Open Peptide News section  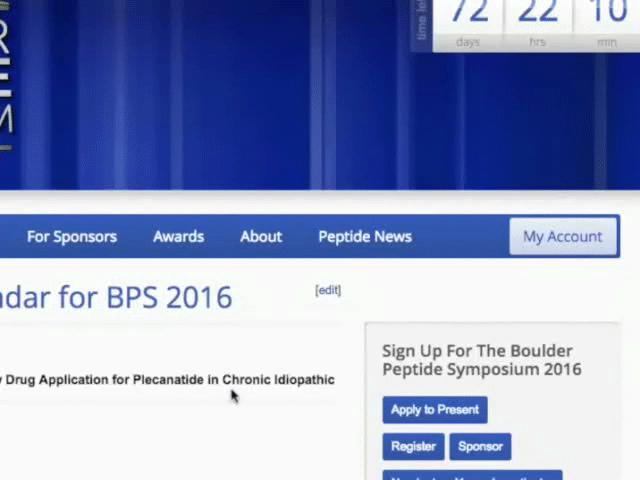pyautogui.click(x=365, y=237)
